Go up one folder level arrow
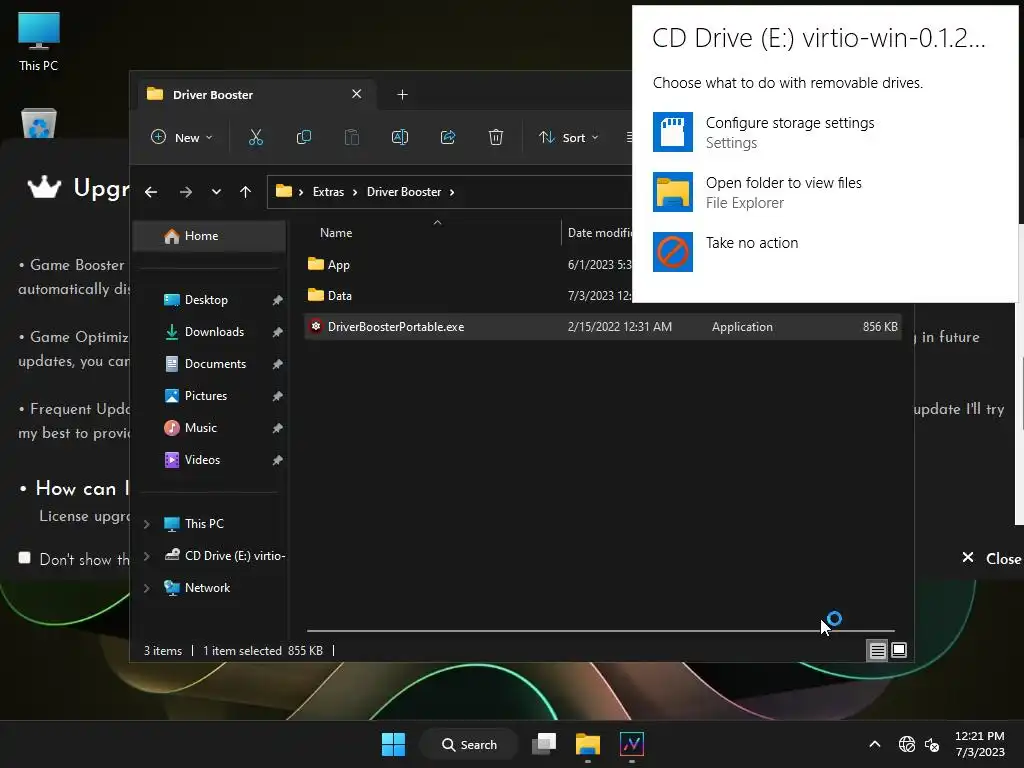This screenshot has height=768, width=1024. [x=246, y=192]
